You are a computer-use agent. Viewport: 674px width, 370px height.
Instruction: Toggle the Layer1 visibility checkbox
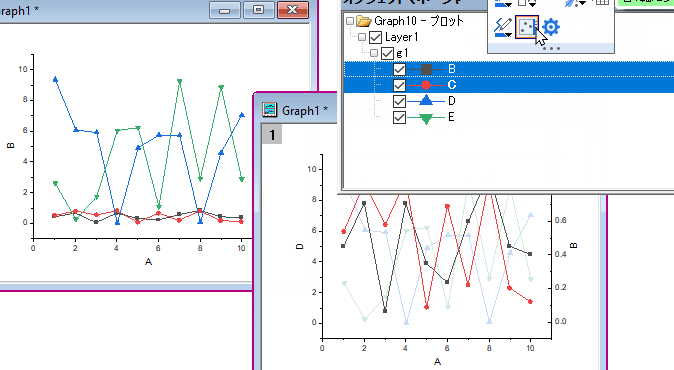[x=375, y=37]
